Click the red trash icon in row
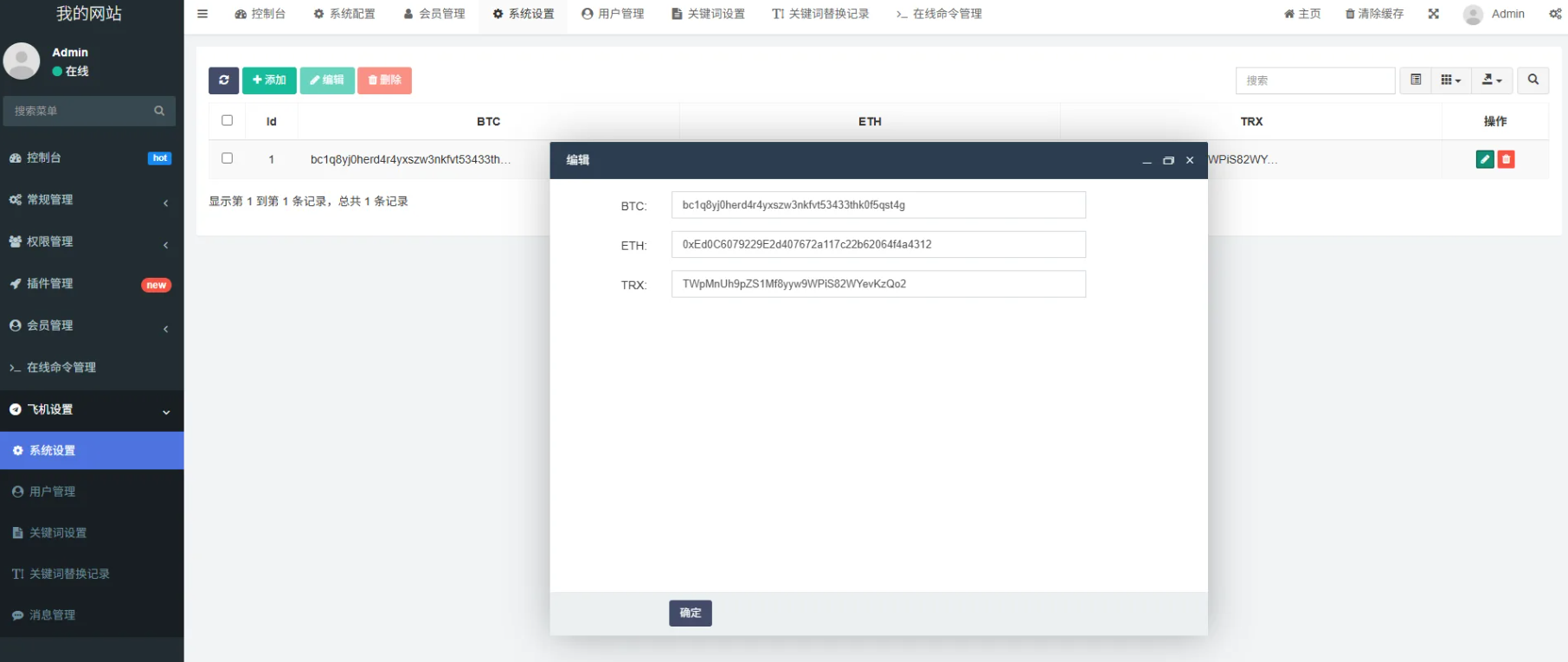1568x662 pixels. (x=1507, y=159)
